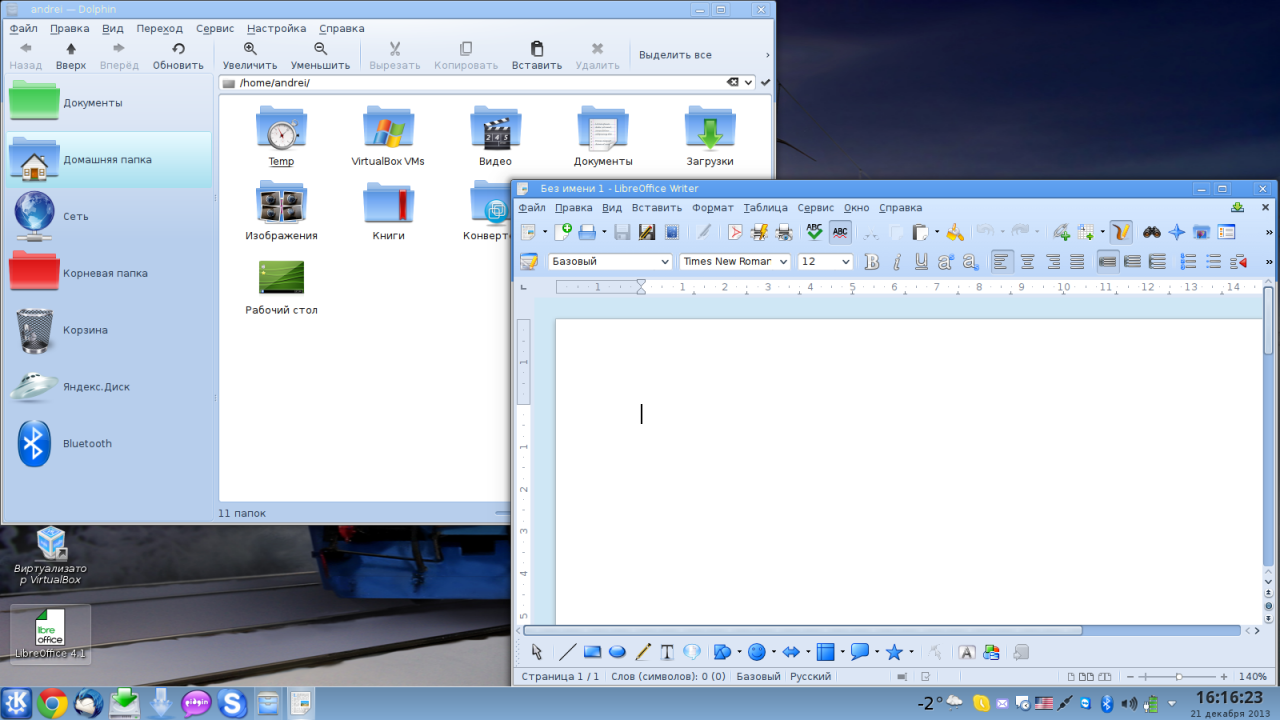Viewport: 1280px width, 720px height.
Task: Export document directly as PDF
Action: click(x=735, y=232)
